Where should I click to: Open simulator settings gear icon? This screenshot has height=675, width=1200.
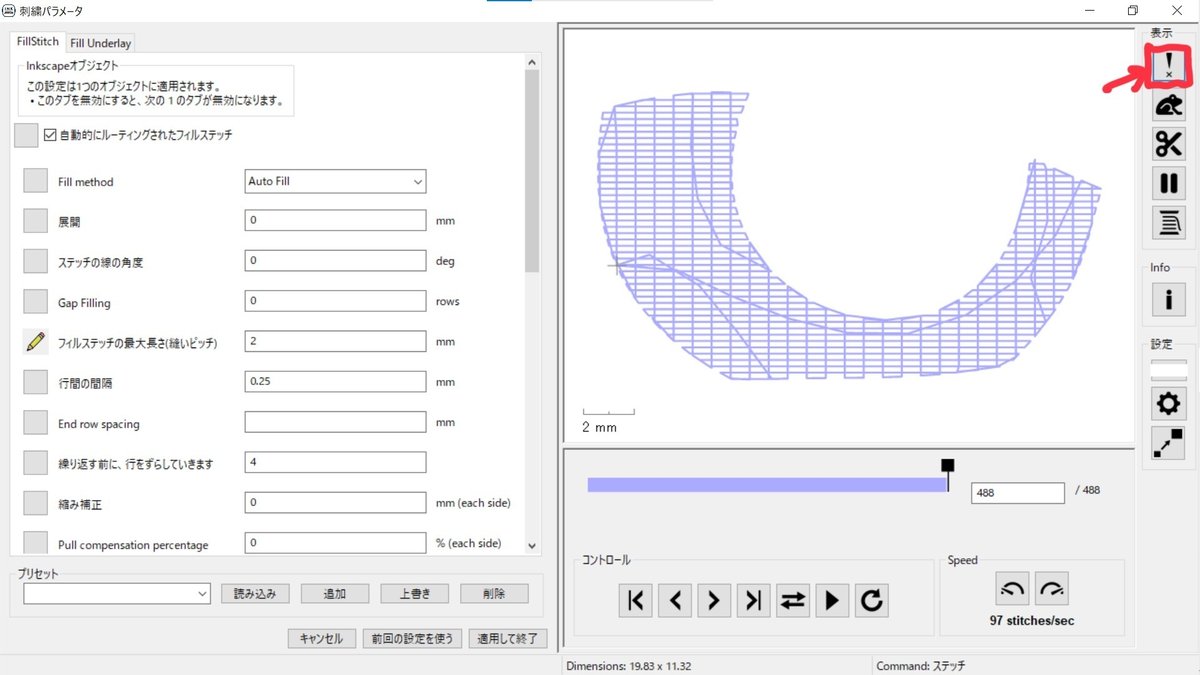1168,404
